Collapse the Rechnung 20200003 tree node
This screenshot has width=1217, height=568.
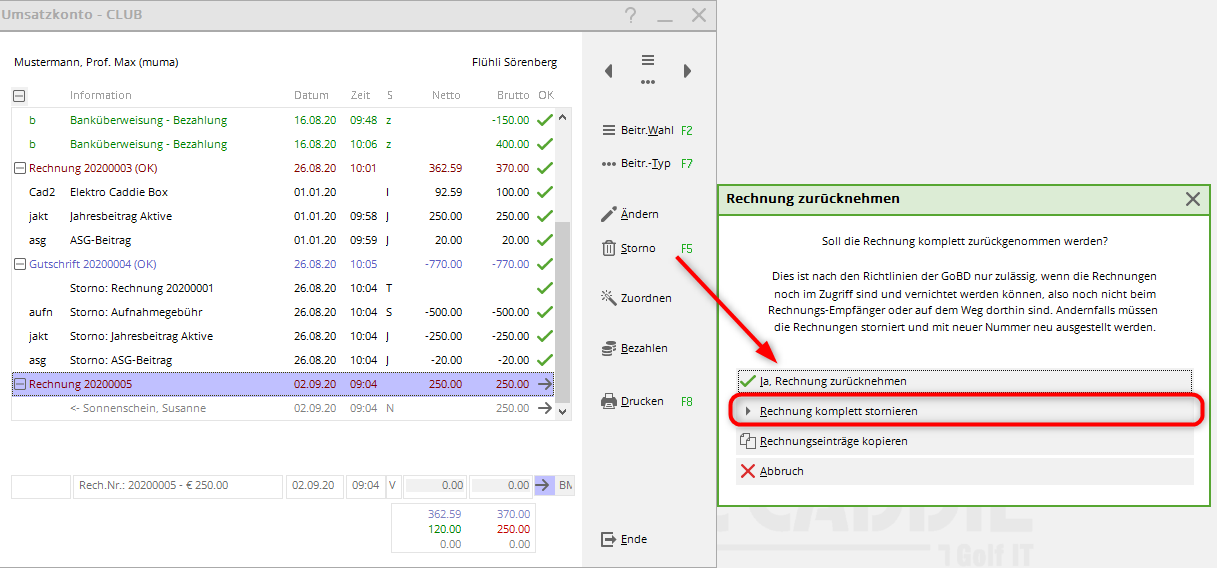pyautogui.click(x=20, y=168)
